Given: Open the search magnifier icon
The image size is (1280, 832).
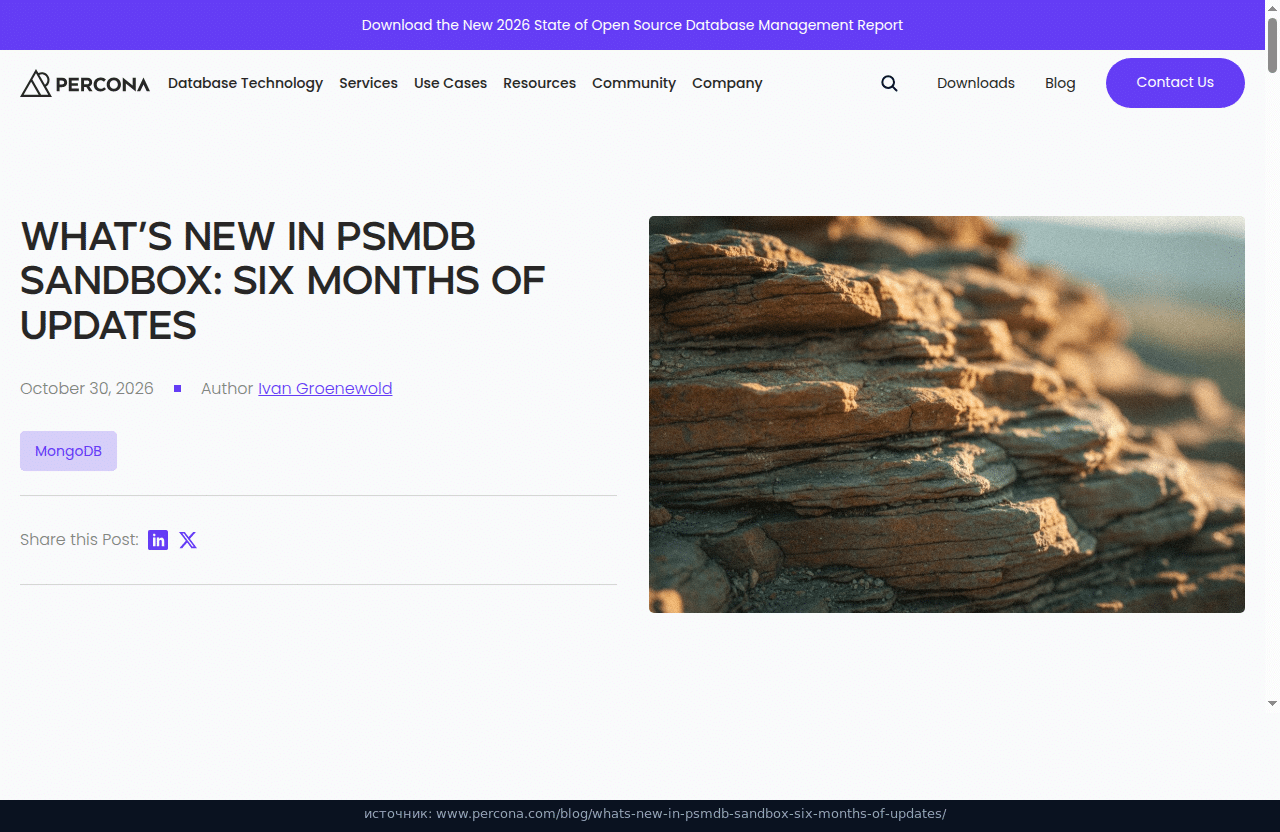Looking at the screenshot, I should pyautogui.click(x=889, y=83).
